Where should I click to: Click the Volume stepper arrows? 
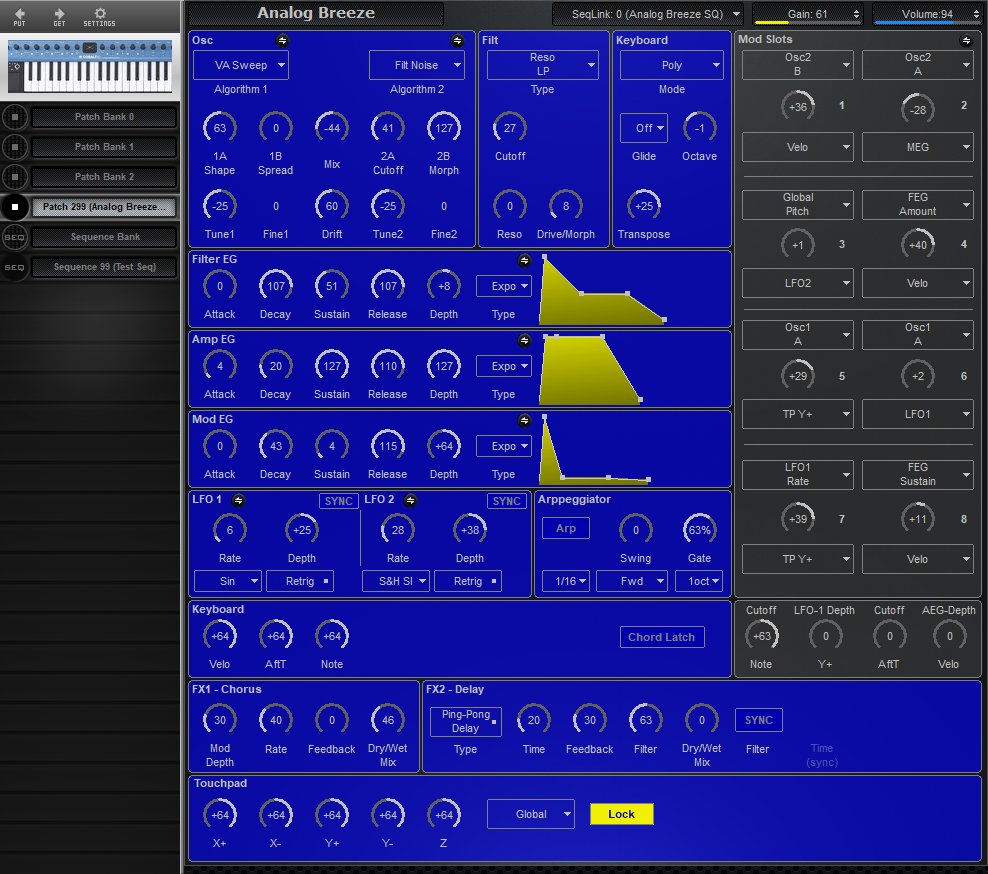[x=976, y=14]
